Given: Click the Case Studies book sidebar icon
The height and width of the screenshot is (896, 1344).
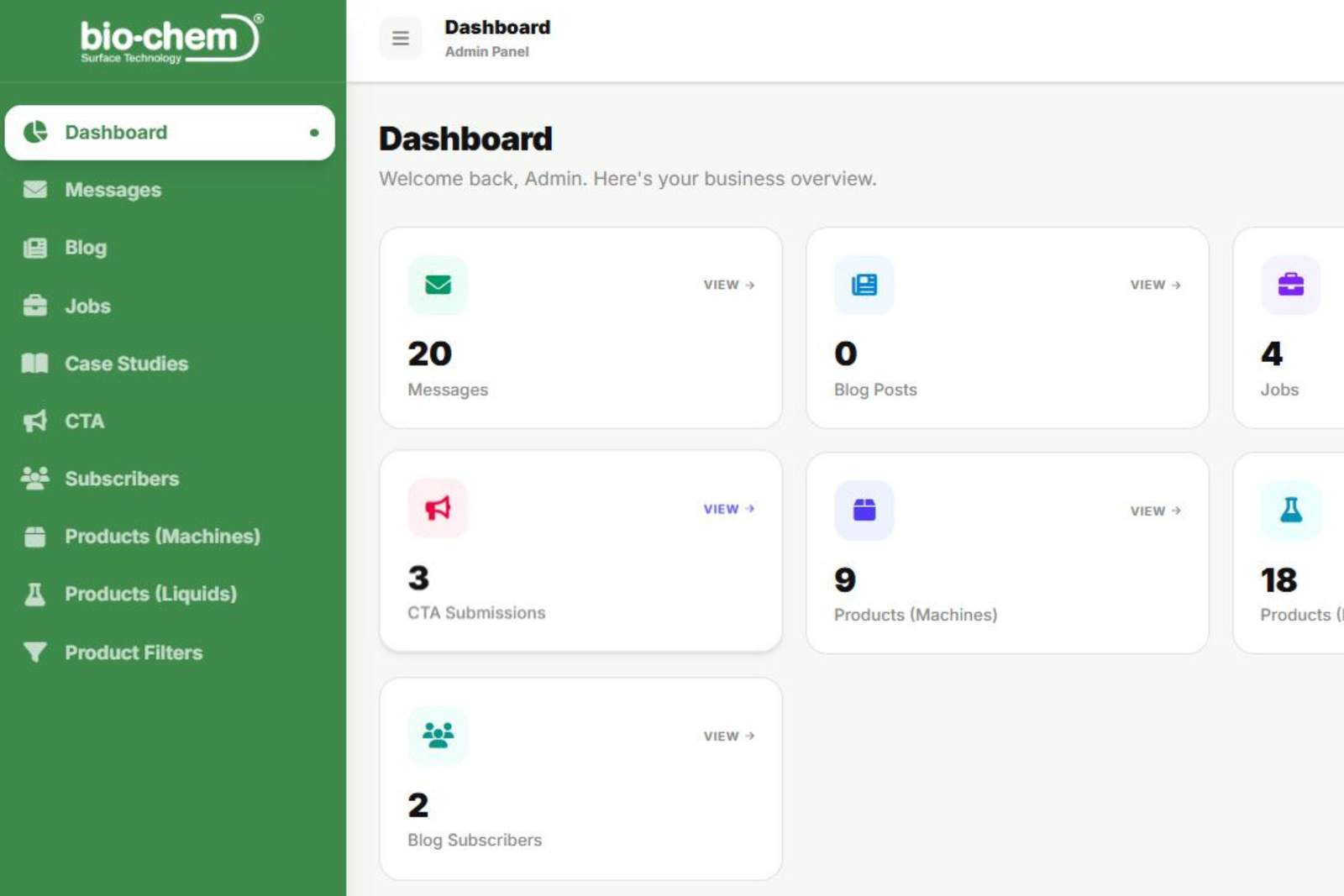Looking at the screenshot, I should click(x=35, y=363).
